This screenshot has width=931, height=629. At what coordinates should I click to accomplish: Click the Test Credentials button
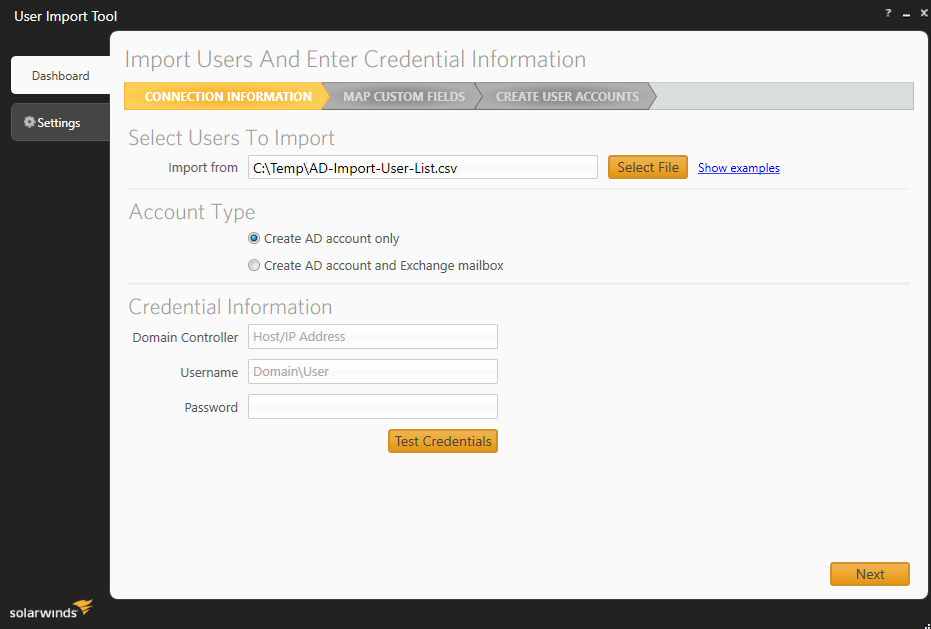click(x=443, y=441)
